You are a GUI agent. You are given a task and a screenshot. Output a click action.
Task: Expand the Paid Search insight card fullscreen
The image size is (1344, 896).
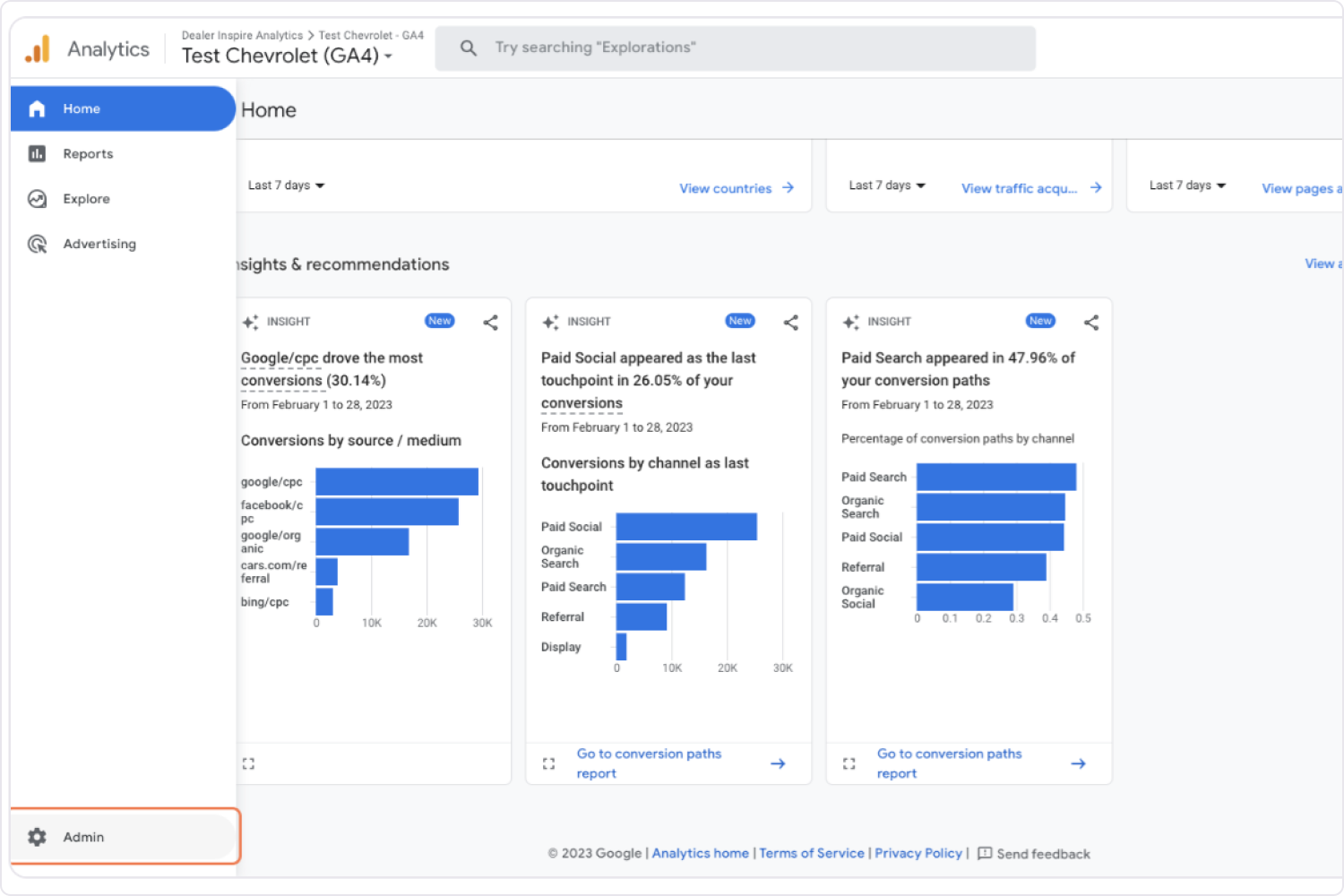point(849,763)
